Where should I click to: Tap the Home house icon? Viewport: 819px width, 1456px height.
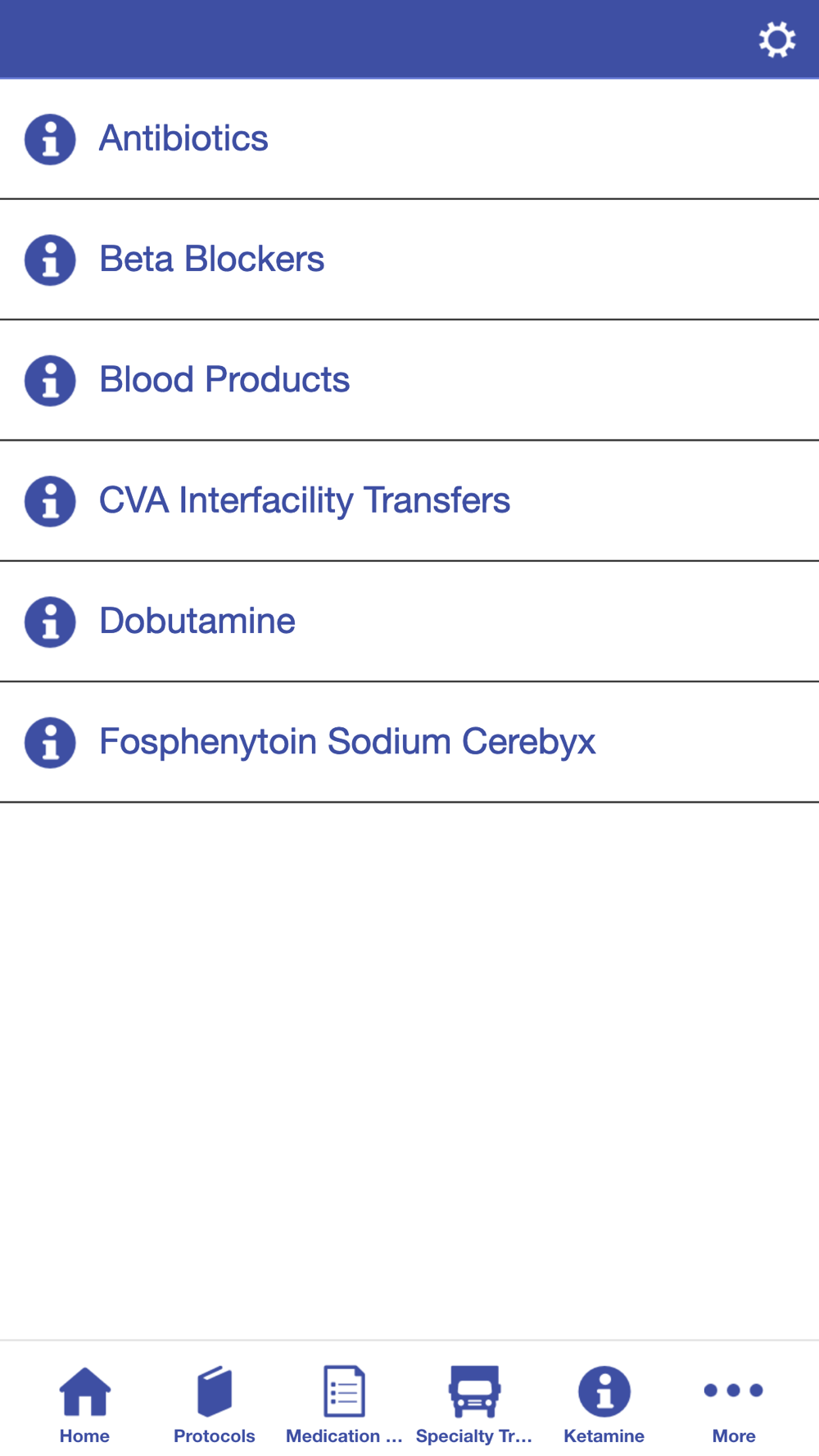tap(84, 1391)
